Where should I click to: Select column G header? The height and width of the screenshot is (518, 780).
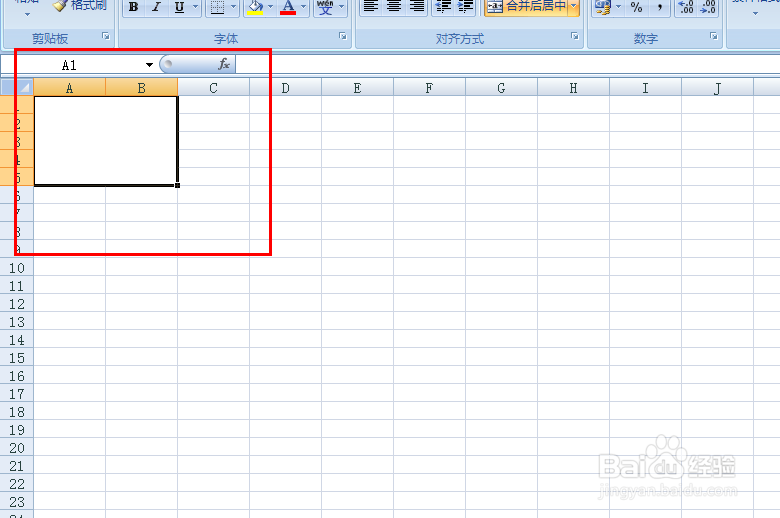(501, 88)
